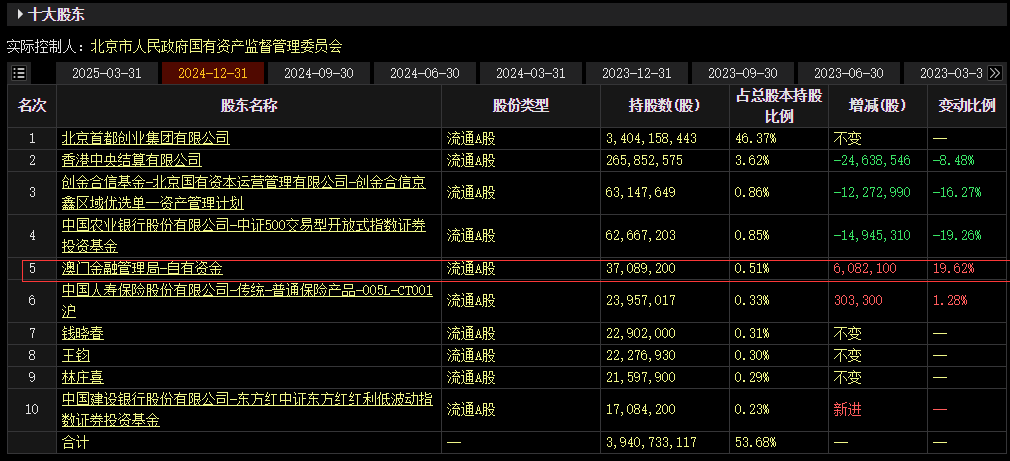Click the holding value 21,597,900

(x=641, y=377)
